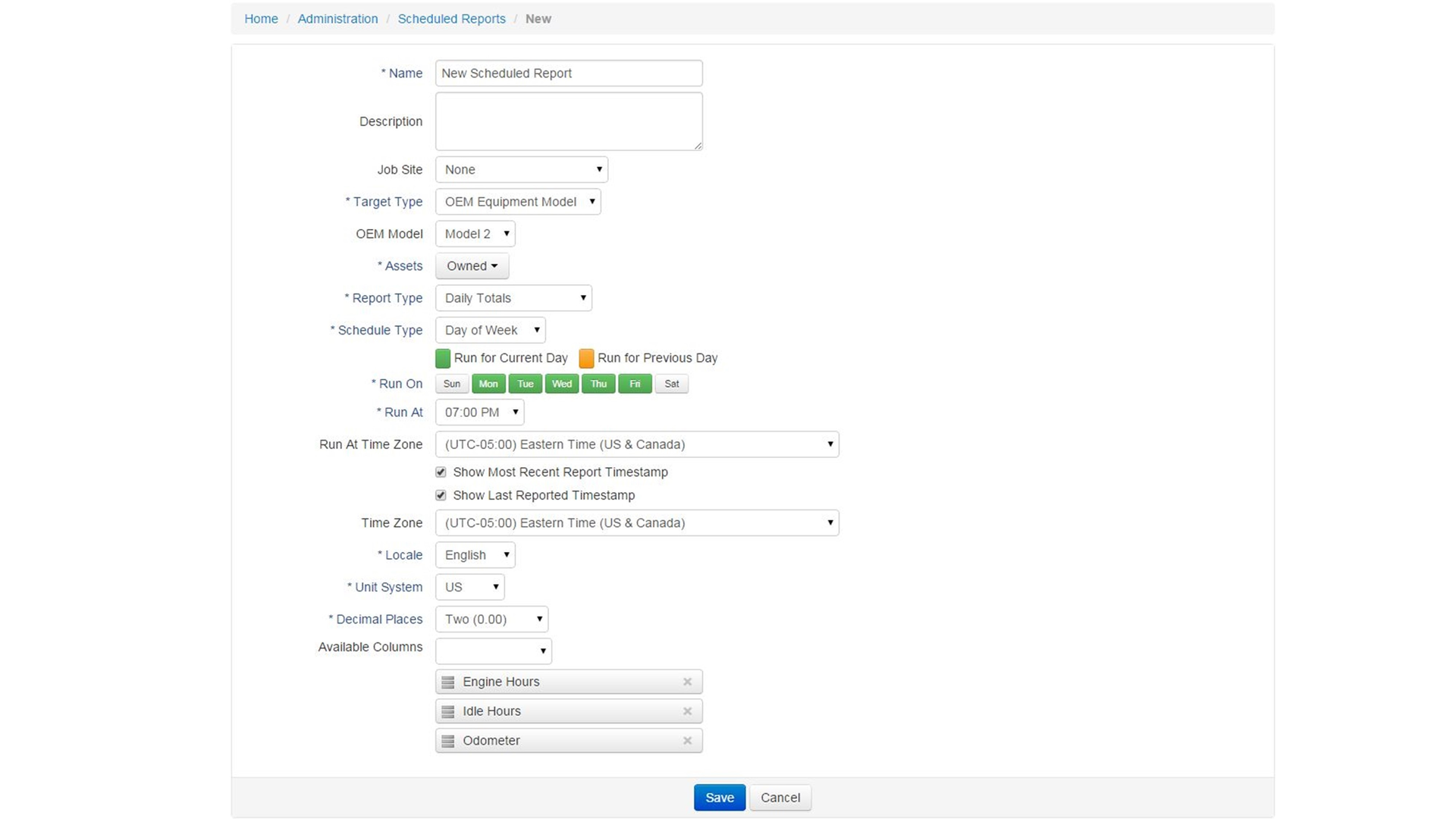Open the OEM Model dropdown
Image resolution: width=1456 pixels, height=819 pixels.
(475, 234)
